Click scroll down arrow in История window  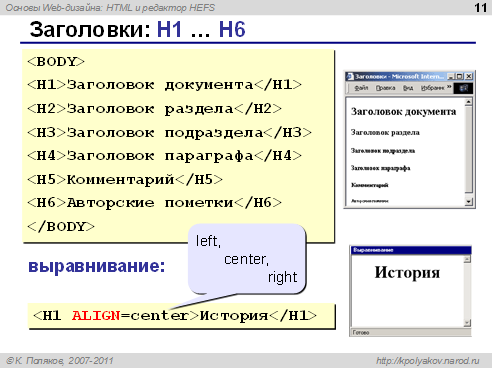point(467,322)
